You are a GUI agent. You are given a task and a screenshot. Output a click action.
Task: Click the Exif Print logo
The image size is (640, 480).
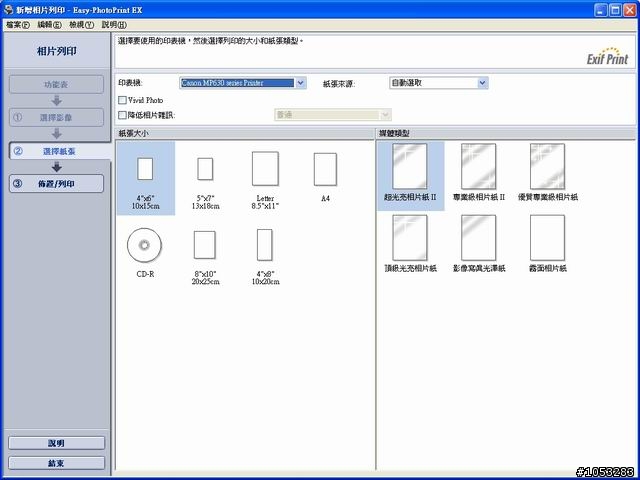607,56
